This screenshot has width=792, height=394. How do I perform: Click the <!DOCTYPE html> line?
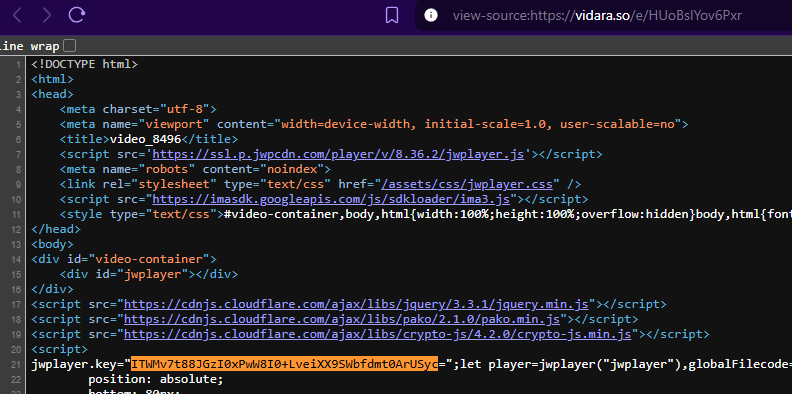click(84, 65)
